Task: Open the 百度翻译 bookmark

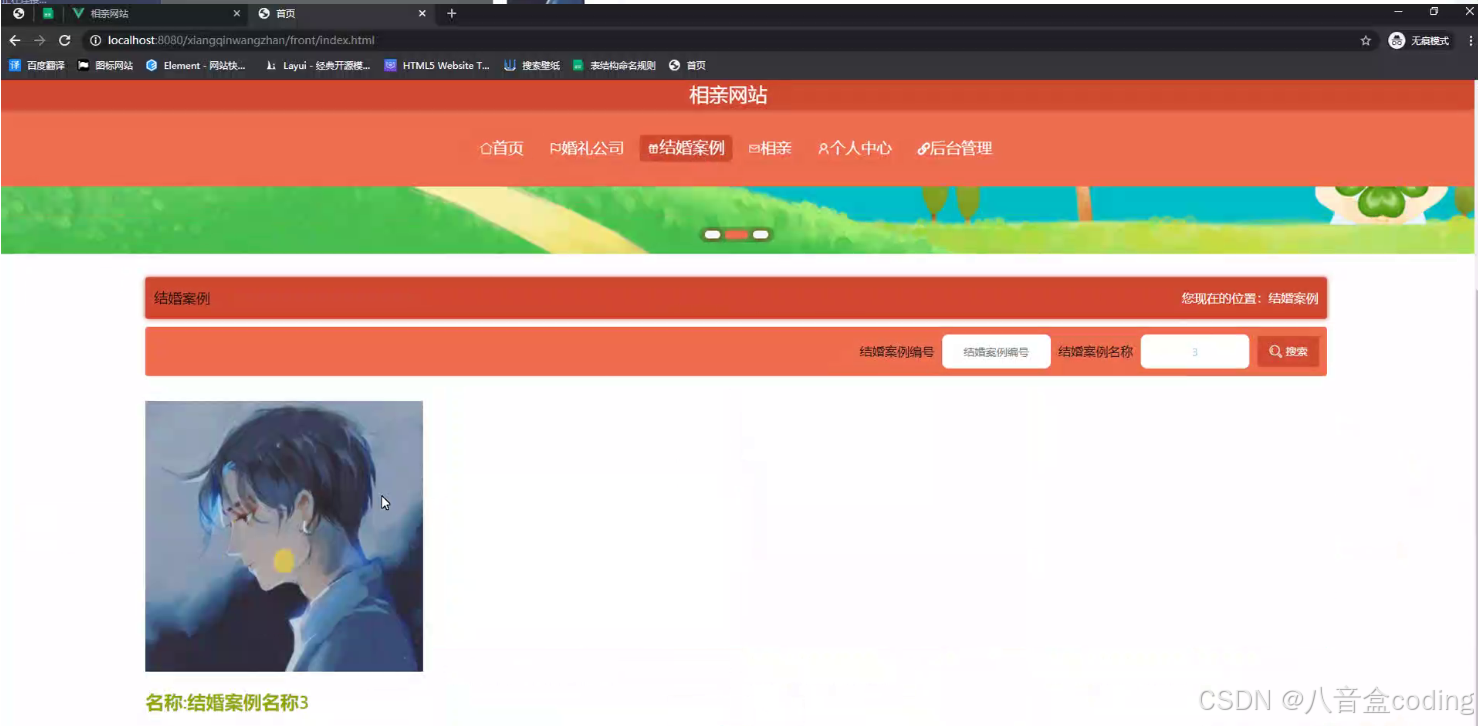Action: click(37, 66)
